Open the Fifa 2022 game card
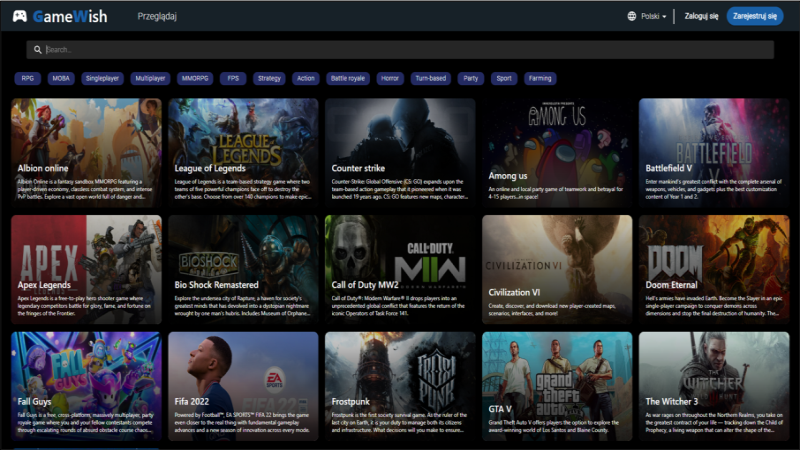800x450 pixels. (x=243, y=386)
